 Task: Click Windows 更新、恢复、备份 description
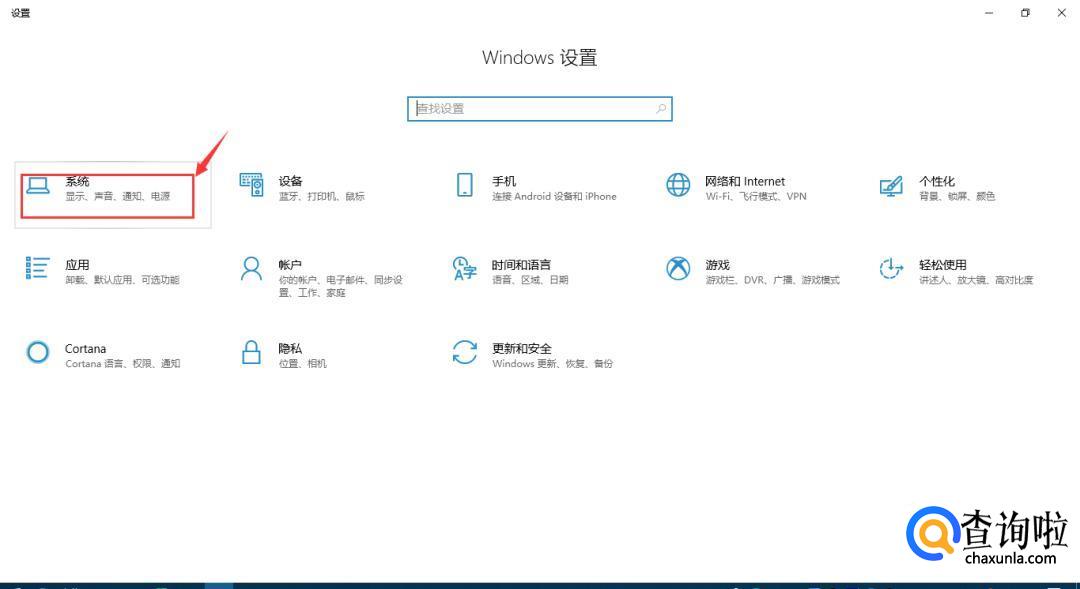click(552, 364)
